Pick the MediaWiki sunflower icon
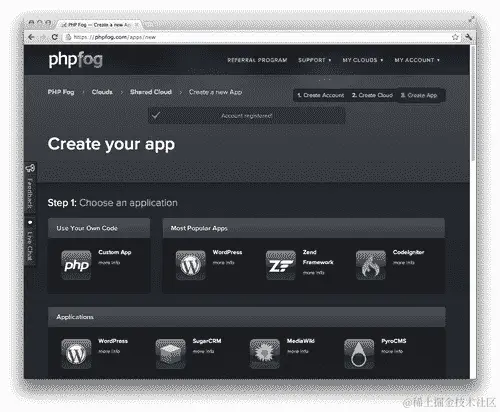The width and height of the screenshot is (500, 412). [265, 354]
